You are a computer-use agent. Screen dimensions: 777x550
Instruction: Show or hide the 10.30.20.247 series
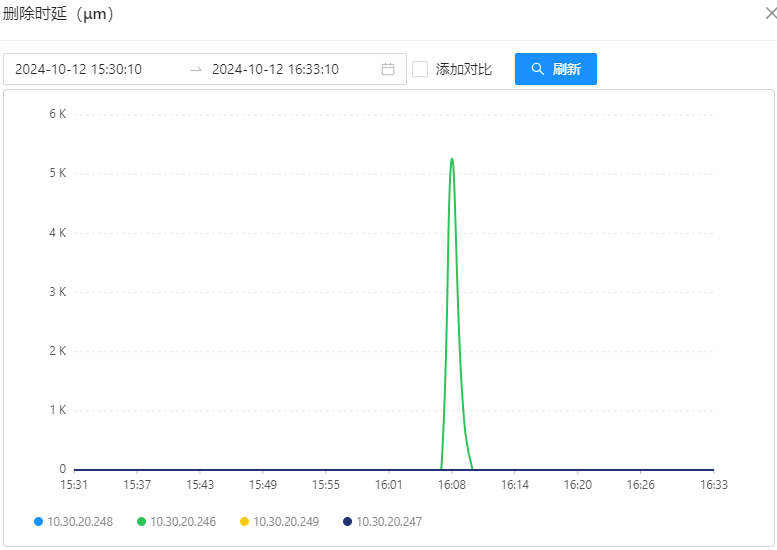[382, 521]
